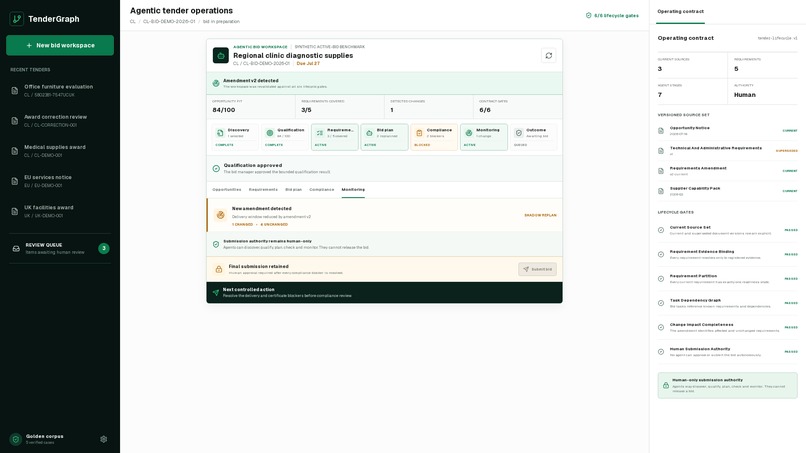This screenshot has width=806, height=453.
Task: Click the Golden corpus shield icon
Action: [15, 439]
